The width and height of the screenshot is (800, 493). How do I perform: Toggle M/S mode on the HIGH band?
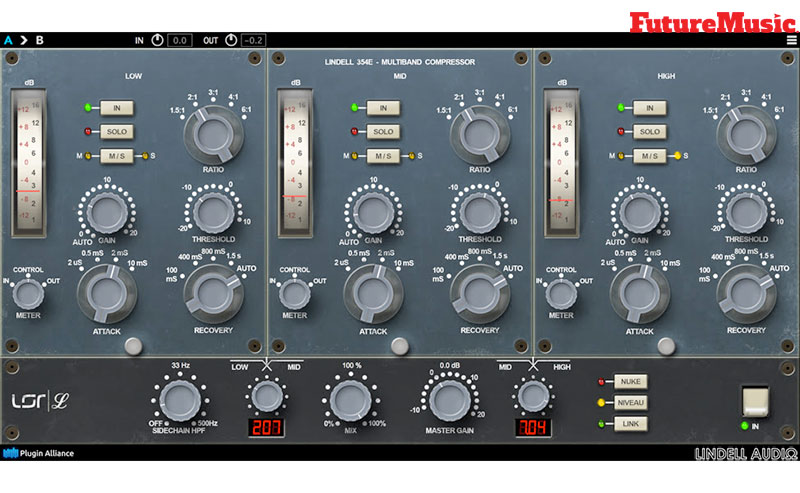[649, 156]
